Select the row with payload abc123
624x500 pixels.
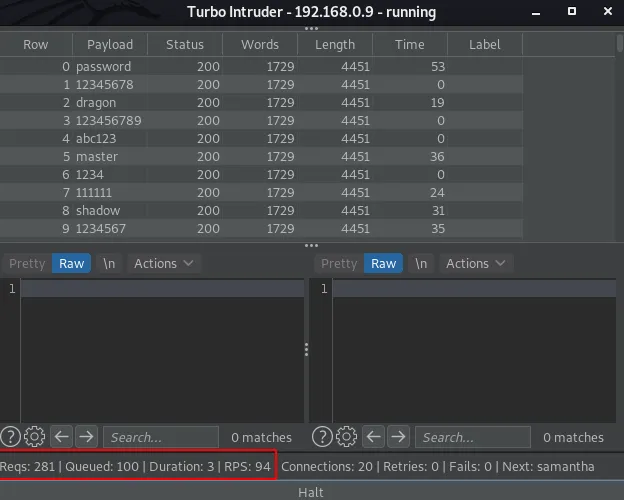[261, 139]
